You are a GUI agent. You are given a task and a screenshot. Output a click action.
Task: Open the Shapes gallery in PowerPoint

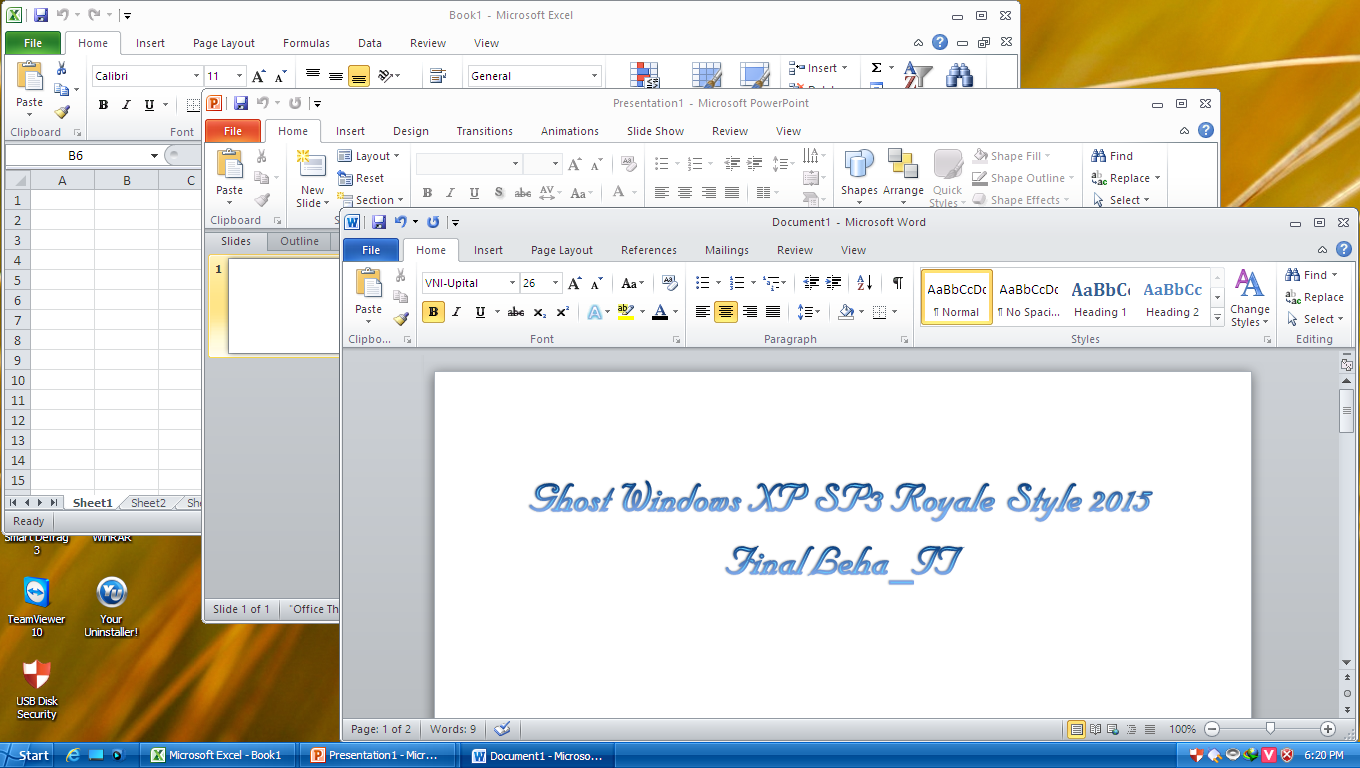point(859,165)
